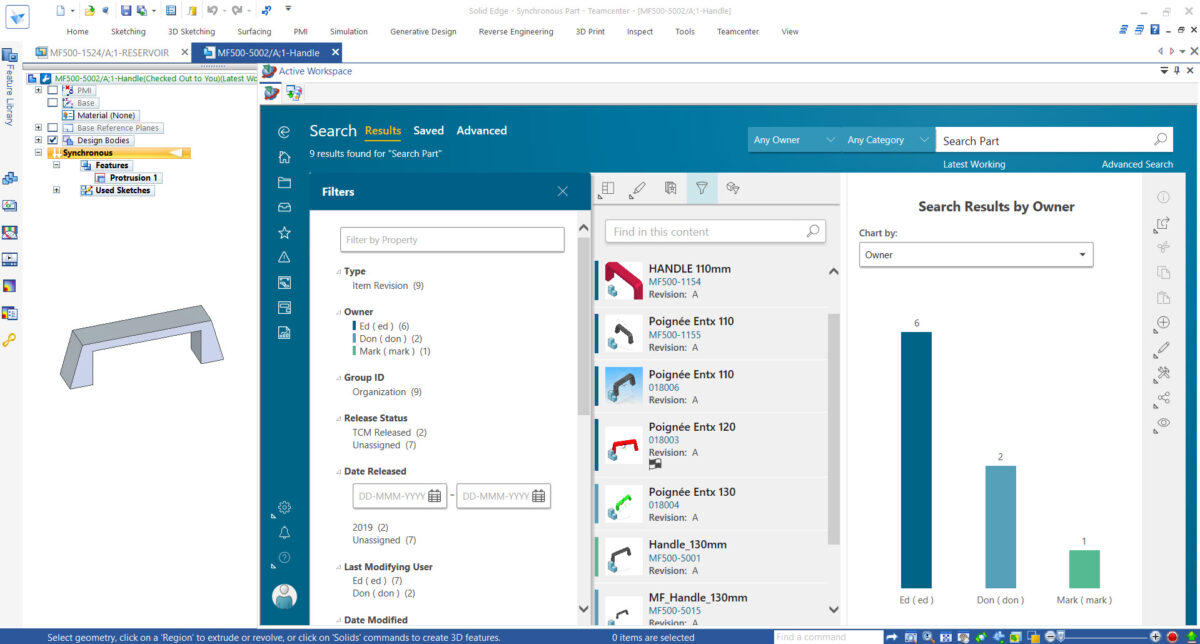Click the second Active Workspace toolbar icon
1200x644 pixels.
pos(295,92)
